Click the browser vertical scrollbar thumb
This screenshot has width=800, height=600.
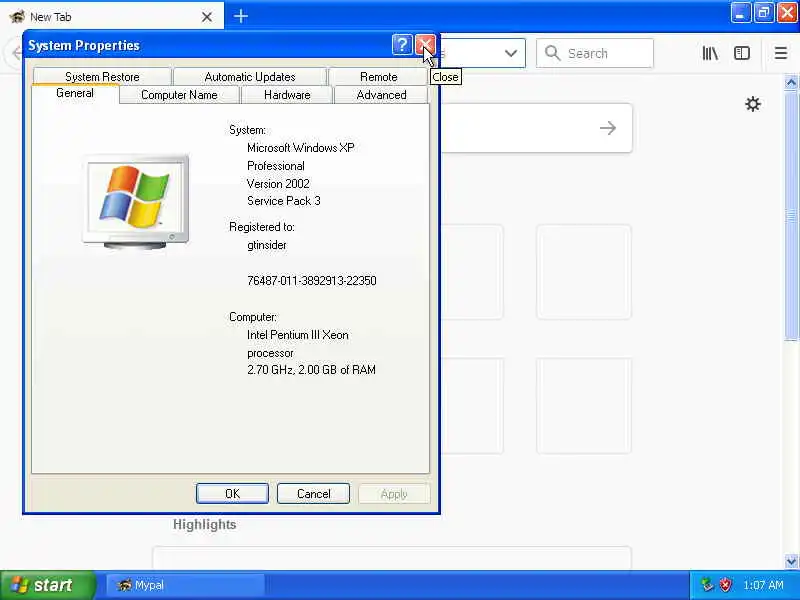coord(791,215)
